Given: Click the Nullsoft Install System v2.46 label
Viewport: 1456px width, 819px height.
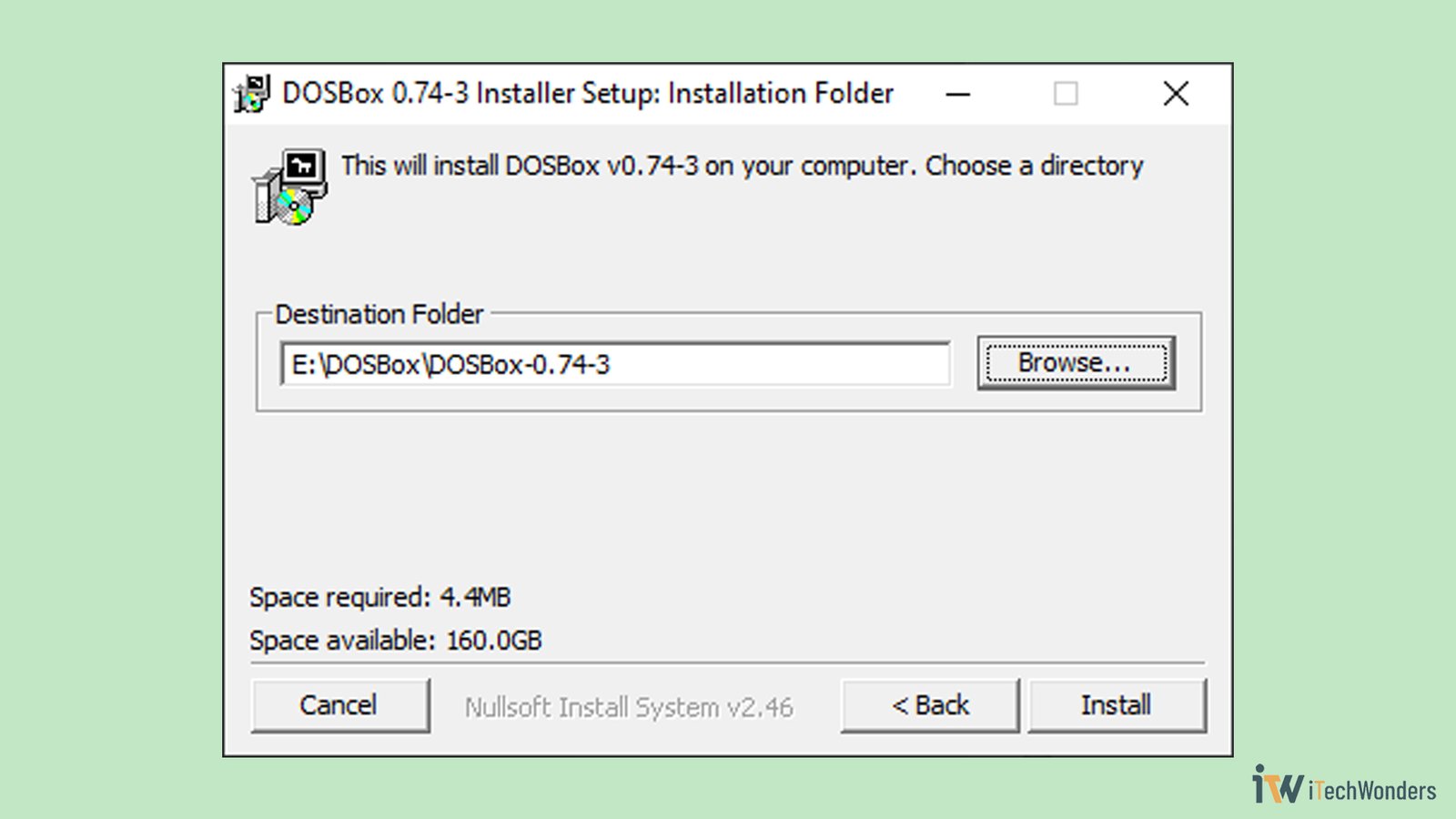Looking at the screenshot, I should (629, 707).
